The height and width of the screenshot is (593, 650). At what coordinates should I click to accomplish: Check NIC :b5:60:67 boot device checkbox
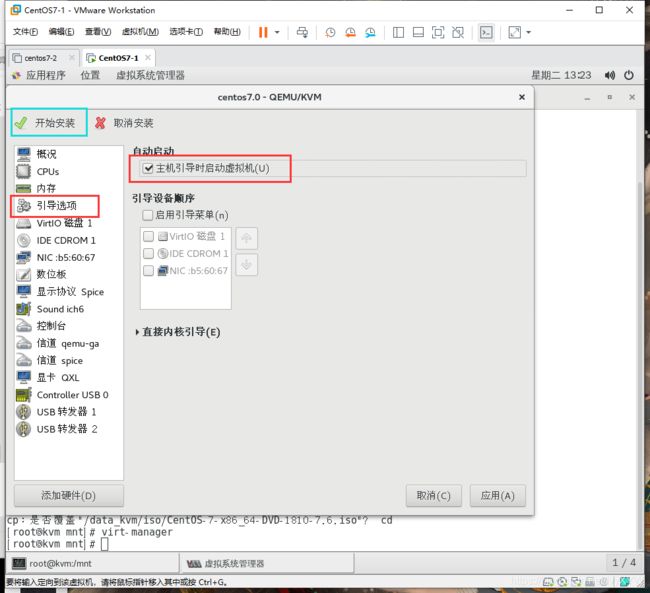pyautogui.click(x=148, y=271)
